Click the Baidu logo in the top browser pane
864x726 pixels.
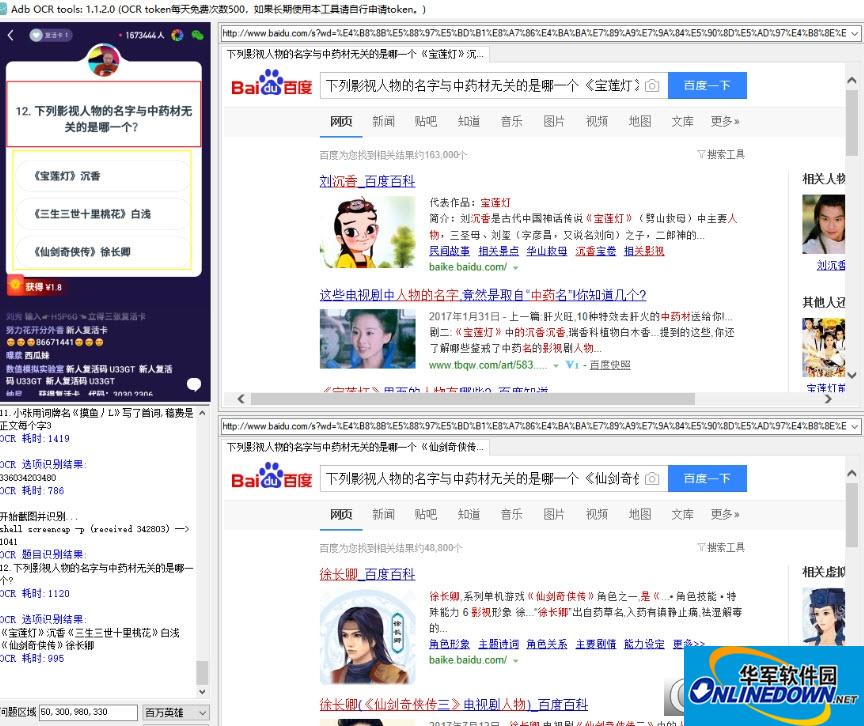(271, 86)
